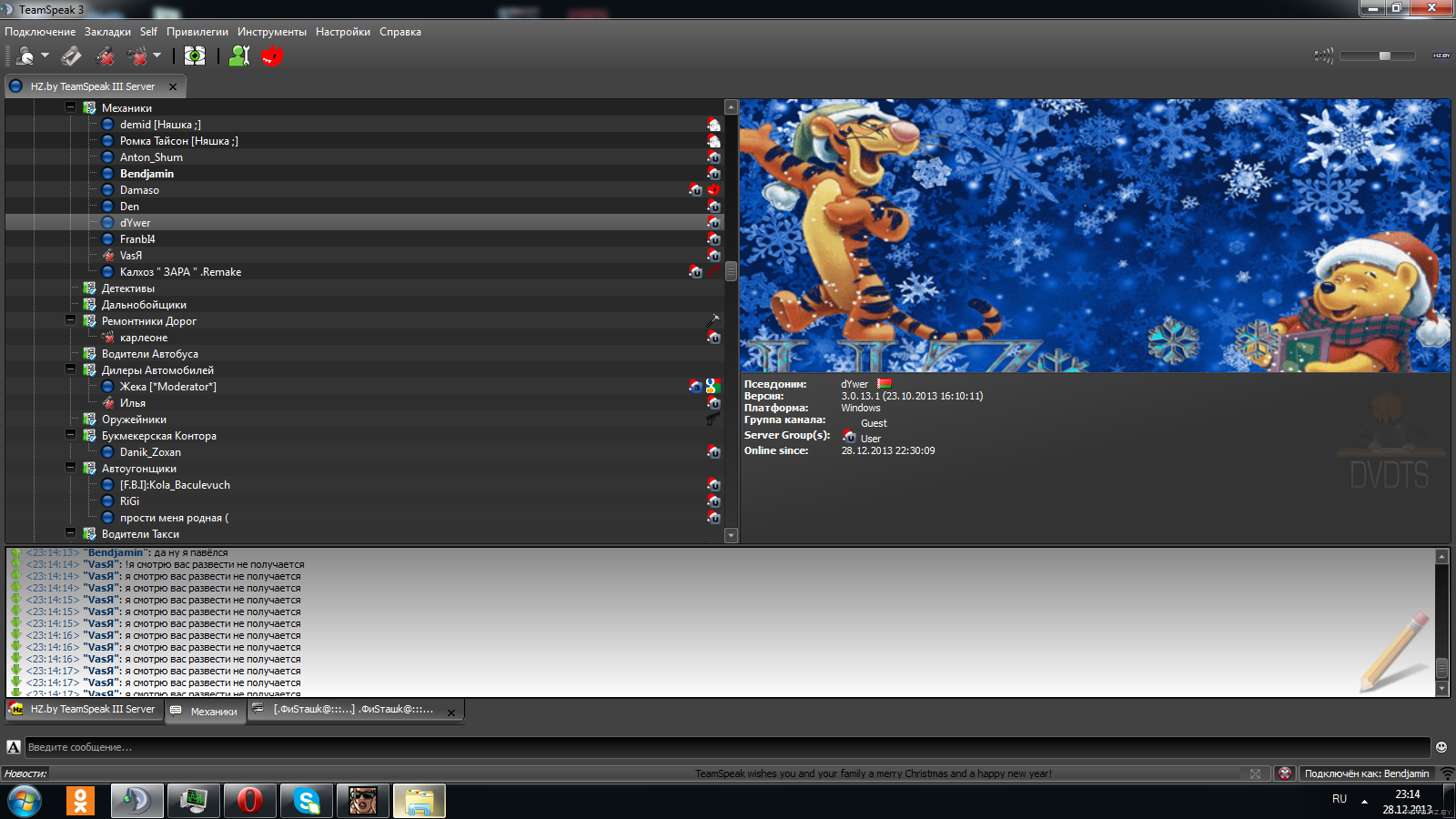Open the Привилегии menu
1456x819 pixels.
[x=197, y=32]
